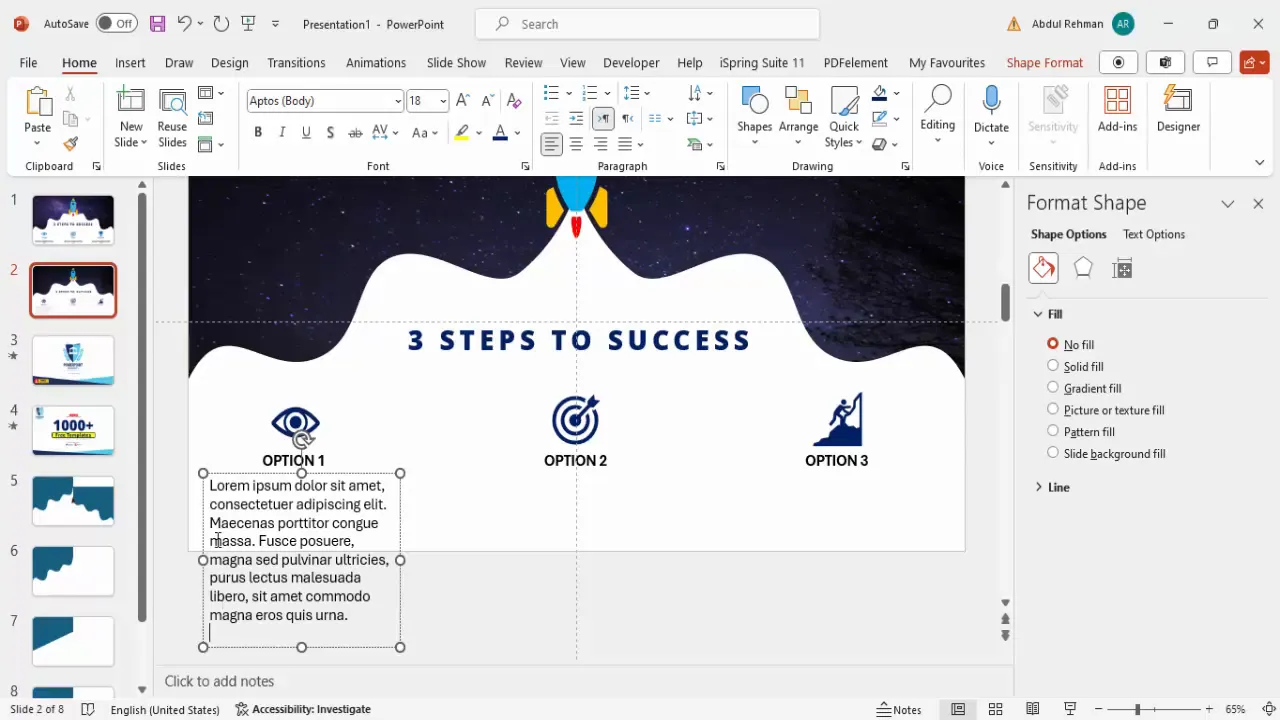Open the font size dropdown
The width and height of the screenshot is (1280, 720).
pyautogui.click(x=443, y=101)
